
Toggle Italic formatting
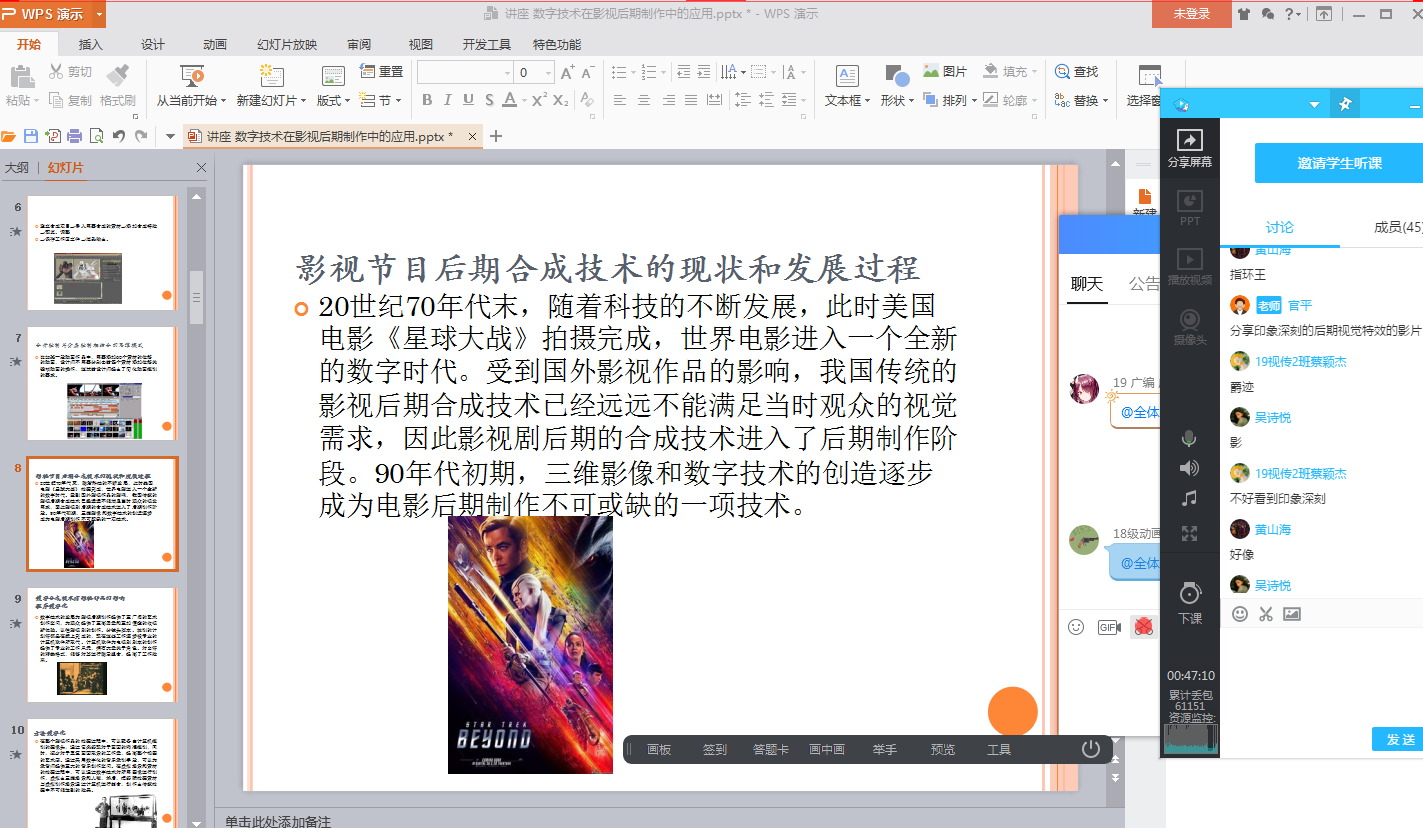coord(447,100)
